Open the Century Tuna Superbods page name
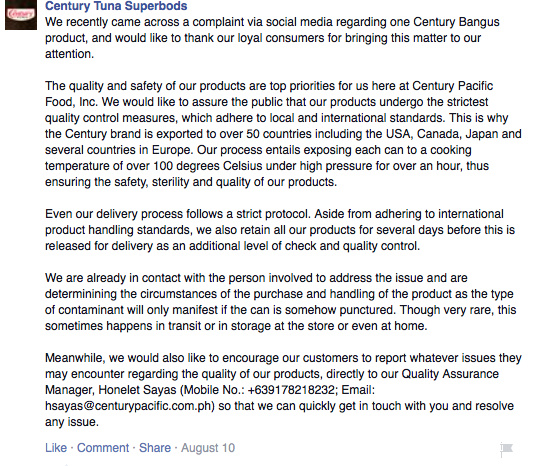The image size is (540, 466). click(116, 6)
